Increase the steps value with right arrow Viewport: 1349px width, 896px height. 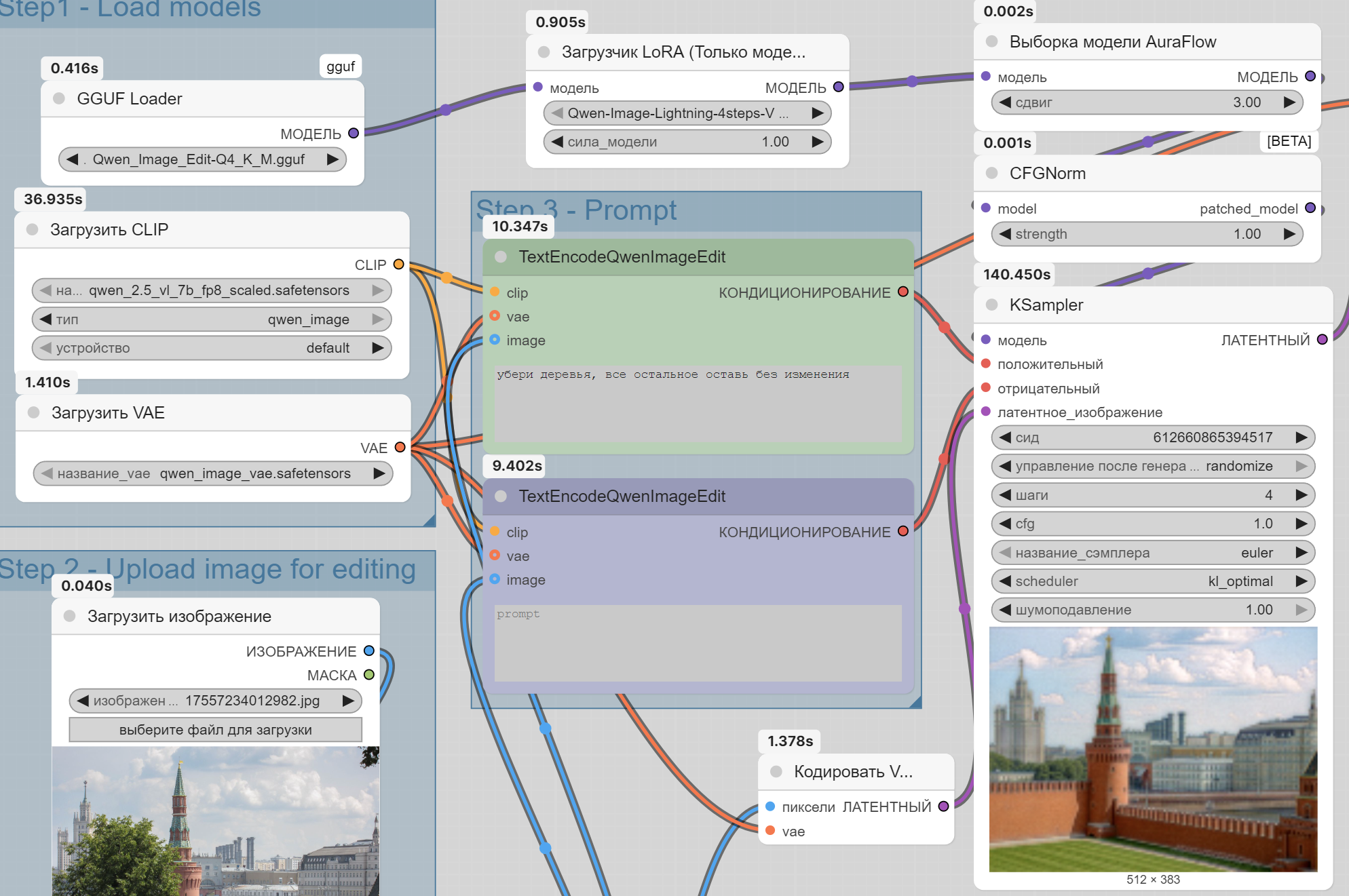[x=1301, y=495]
